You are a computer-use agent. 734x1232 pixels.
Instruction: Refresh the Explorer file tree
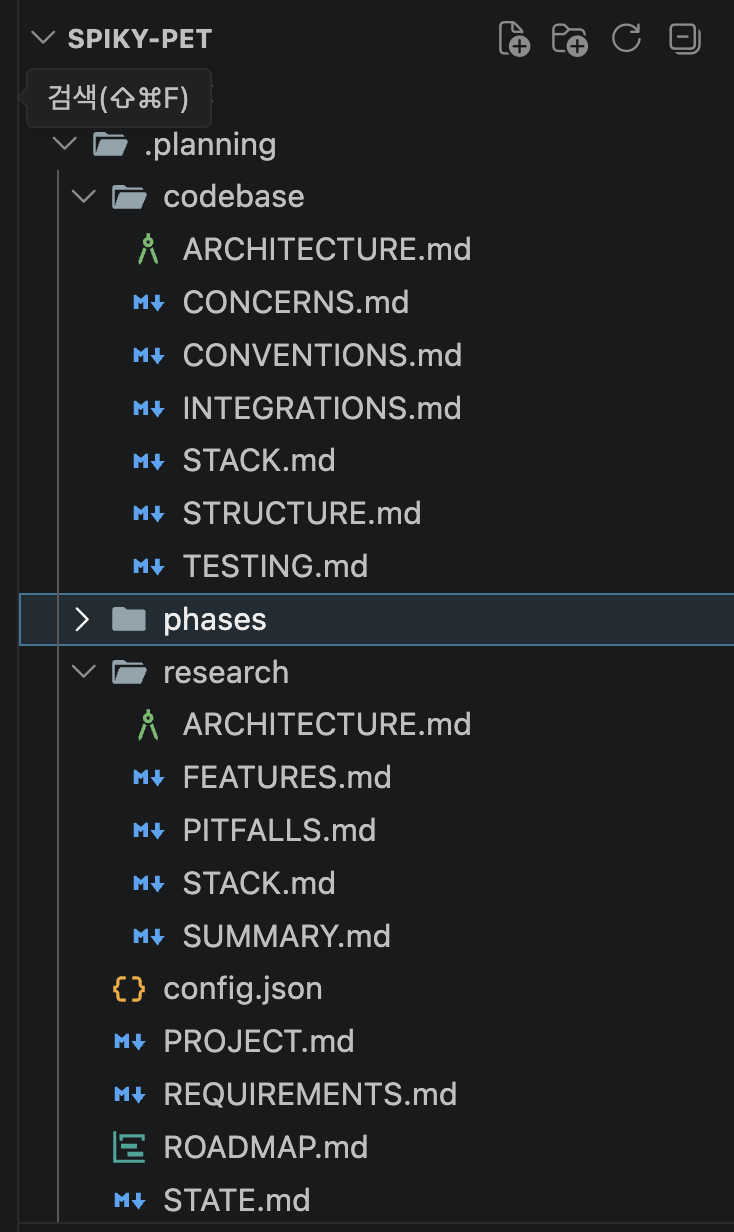627,39
